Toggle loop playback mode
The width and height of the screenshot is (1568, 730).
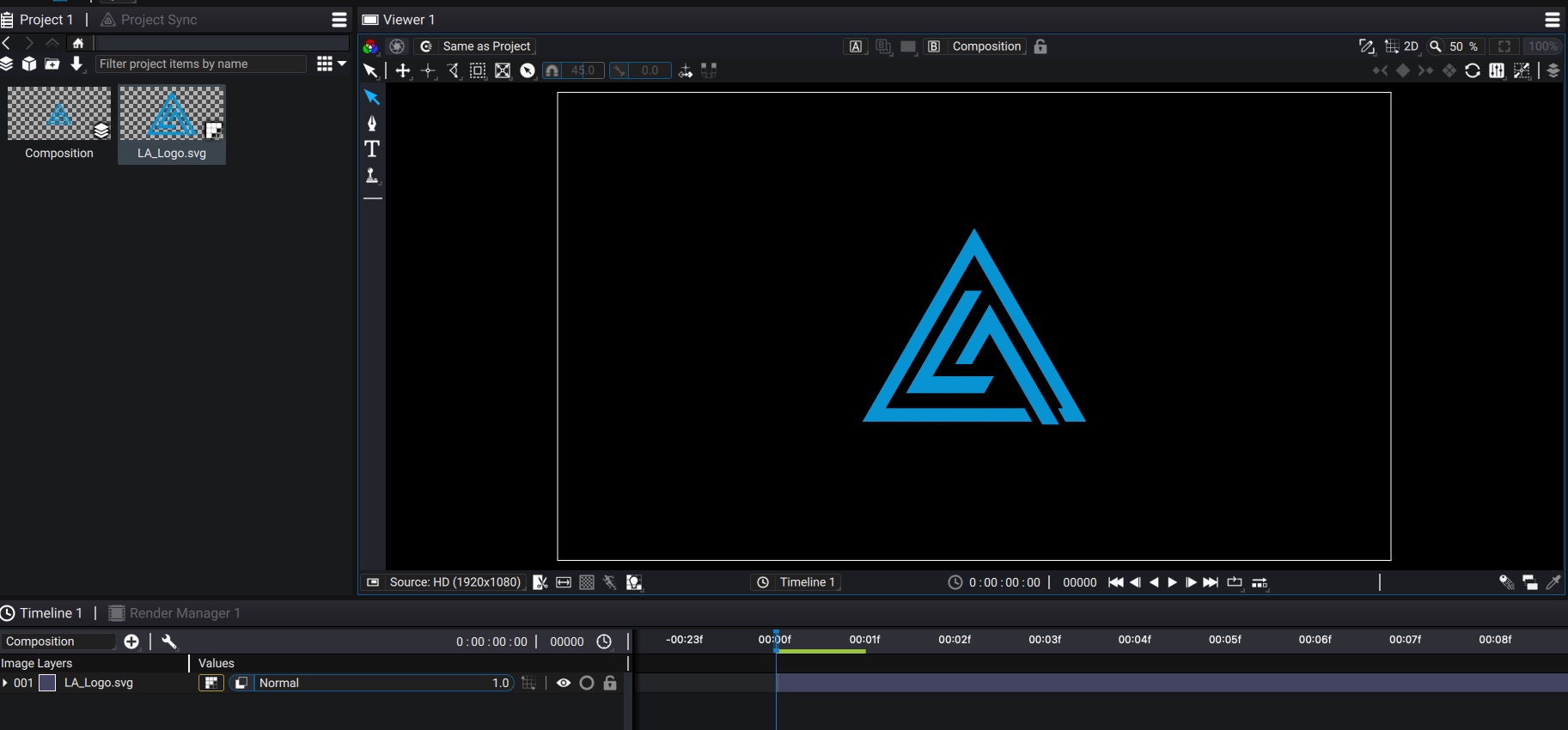click(1235, 582)
